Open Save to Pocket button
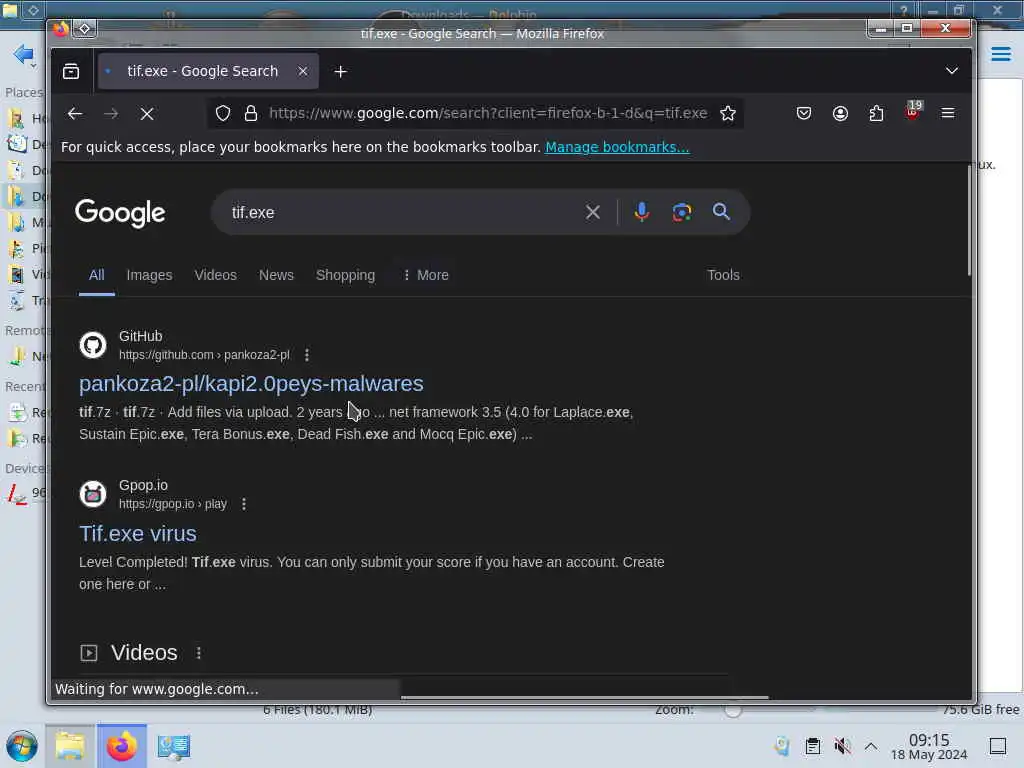Viewport: 1024px width, 768px height. coord(804,114)
